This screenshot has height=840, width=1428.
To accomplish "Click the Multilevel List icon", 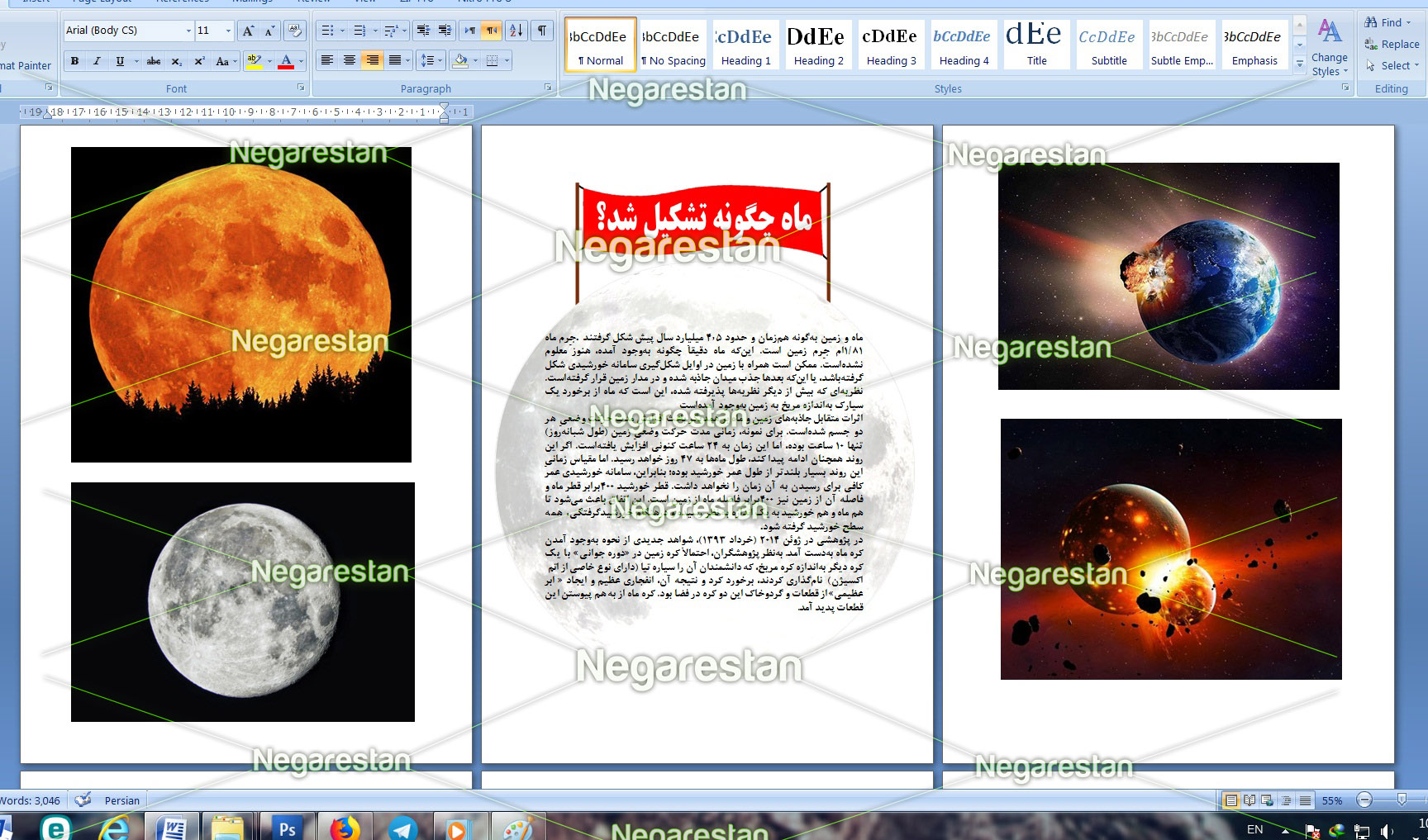I will coord(391,31).
